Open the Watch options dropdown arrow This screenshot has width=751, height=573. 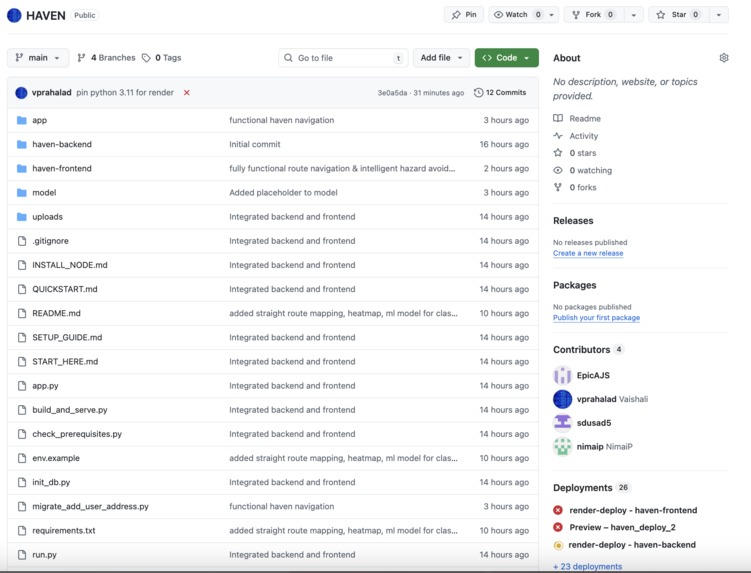(552, 15)
